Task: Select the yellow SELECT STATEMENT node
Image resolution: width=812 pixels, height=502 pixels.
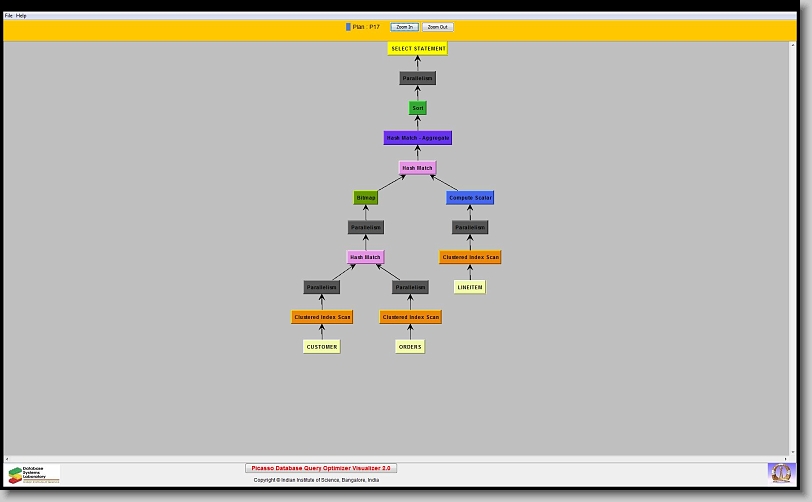Action: coord(417,48)
